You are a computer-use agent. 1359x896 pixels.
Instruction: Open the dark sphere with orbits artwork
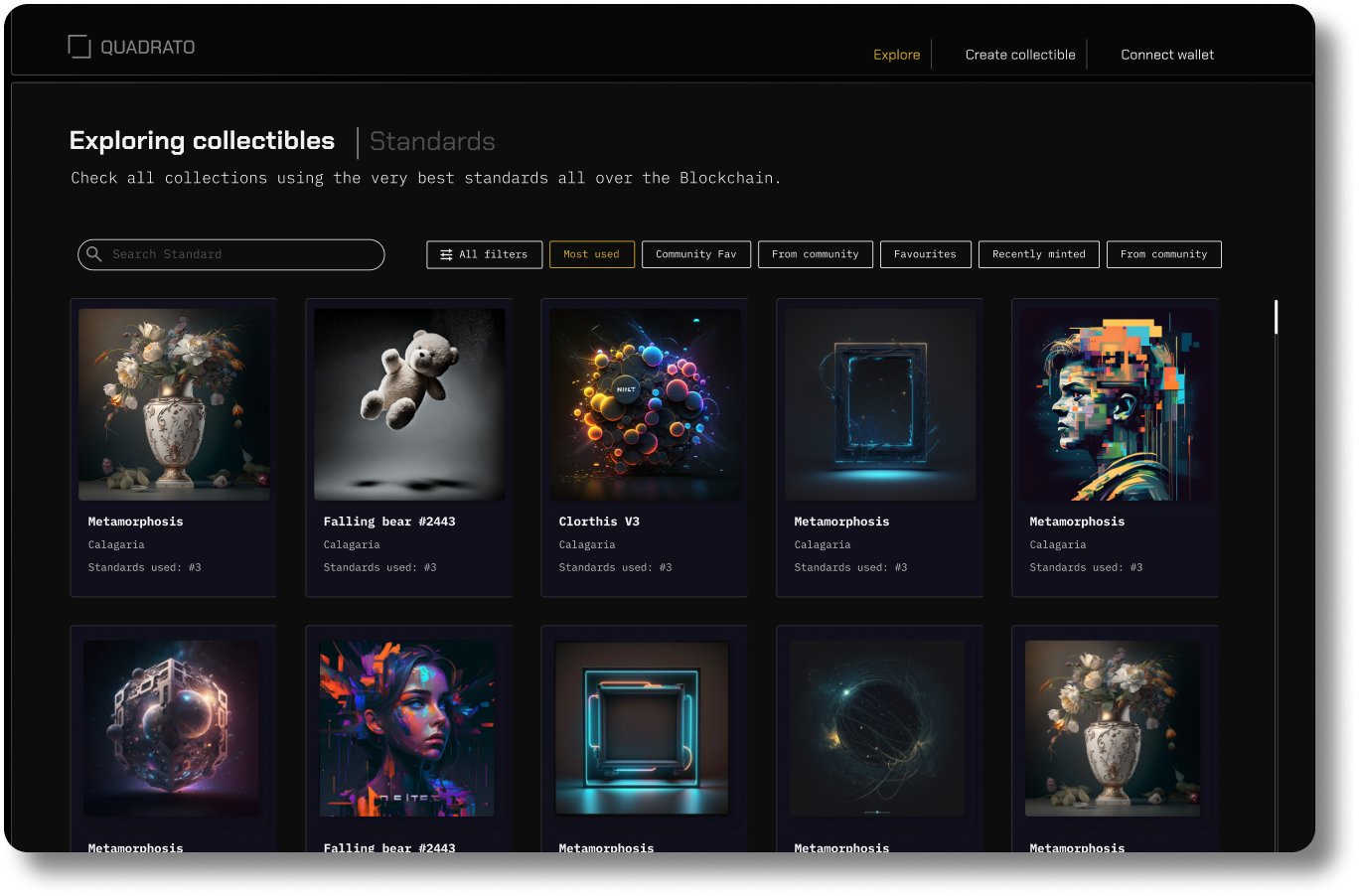[x=877, y=728]
